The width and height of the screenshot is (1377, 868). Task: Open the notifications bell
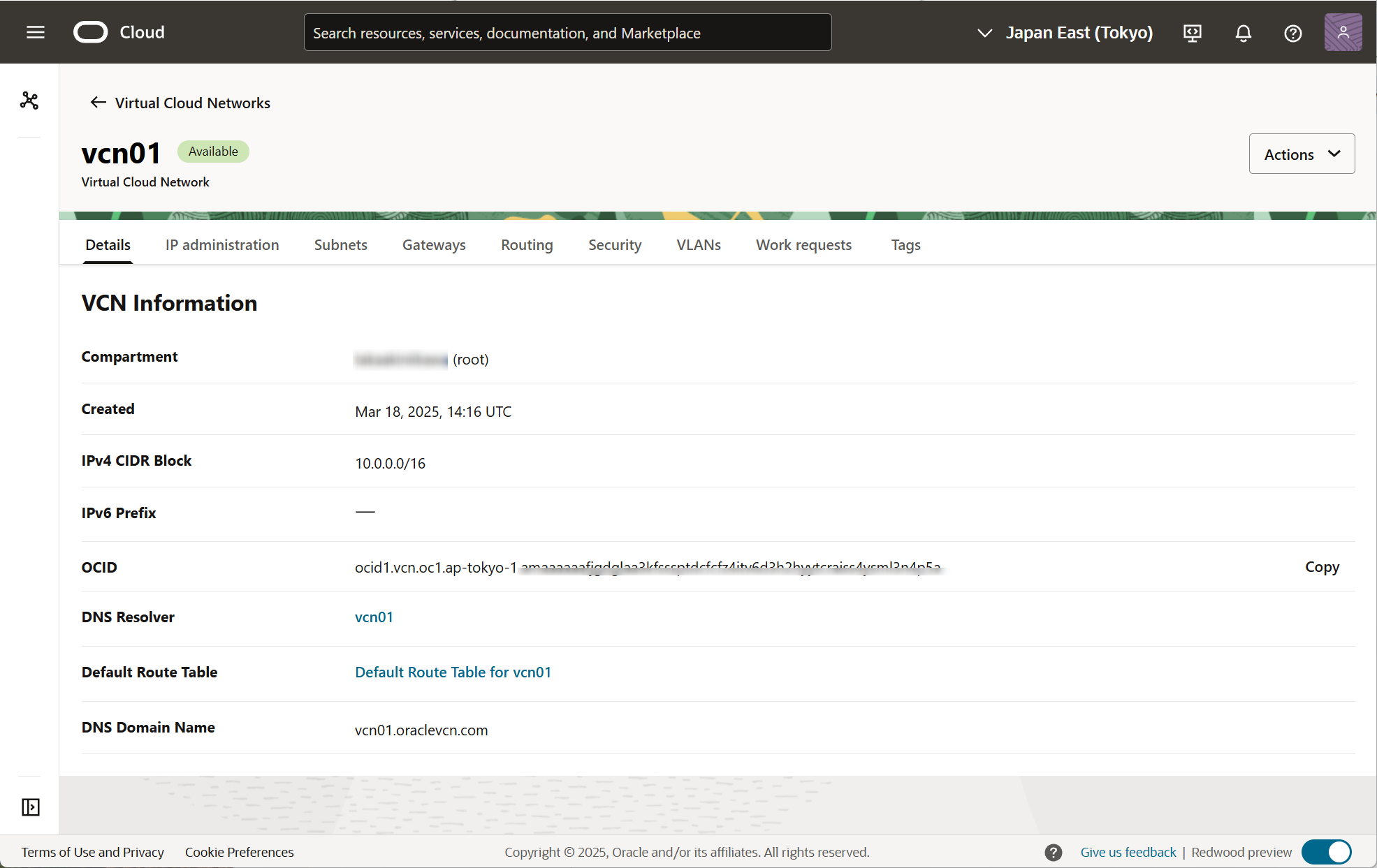(x=1243, y=33)
